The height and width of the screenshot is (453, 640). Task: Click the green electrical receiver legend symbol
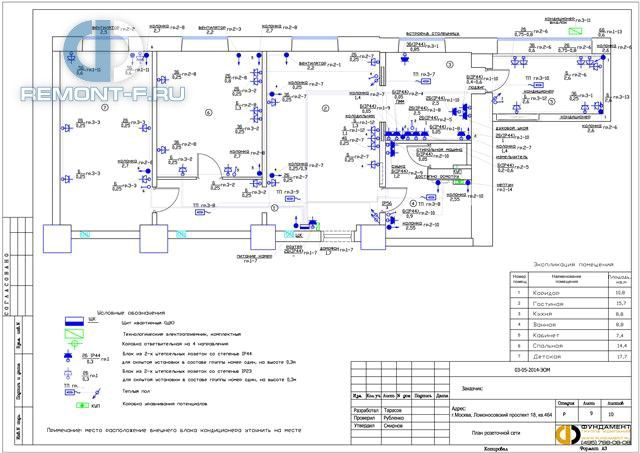click(x=74, y=333)
